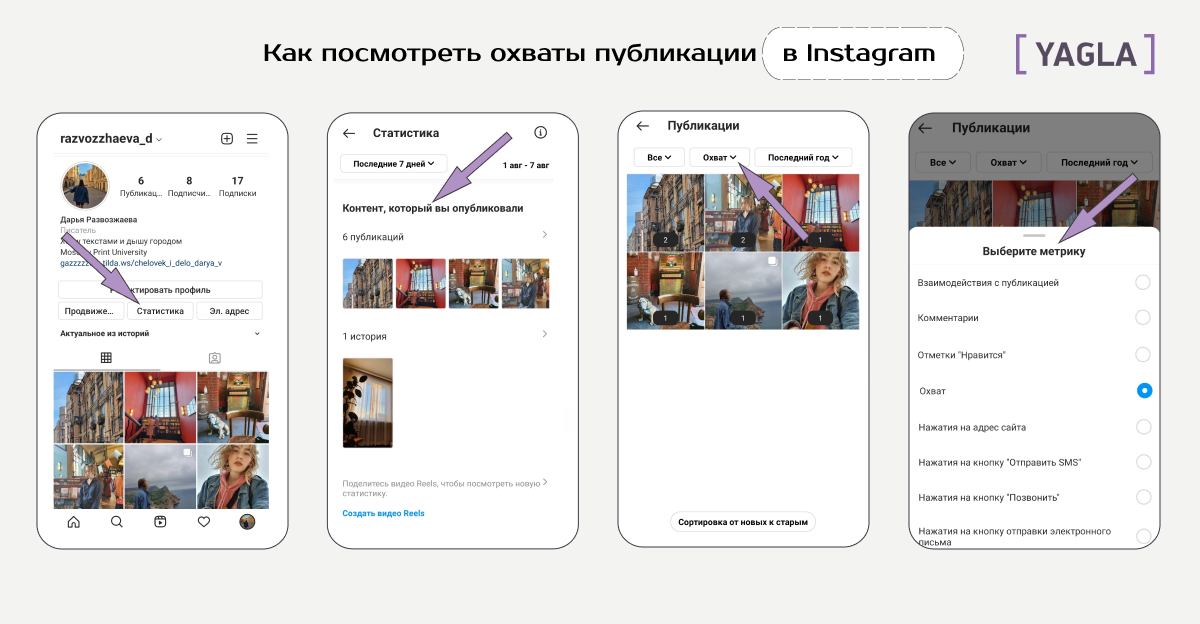Open the Последние 7 дней dropdown
The image size is (1200, 624).
pos(394,163)
